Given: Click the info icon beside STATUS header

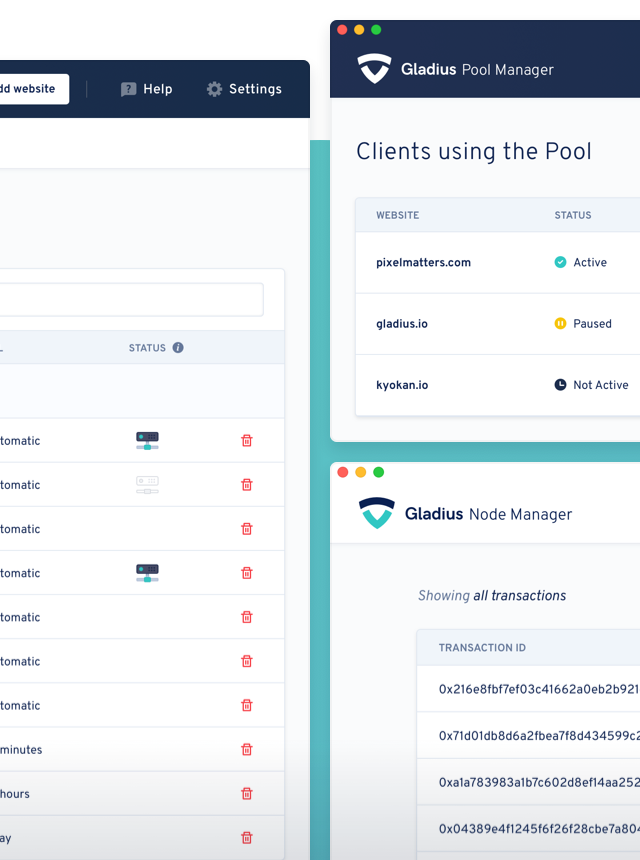Looking at the screenshot, I should point(178,348).
